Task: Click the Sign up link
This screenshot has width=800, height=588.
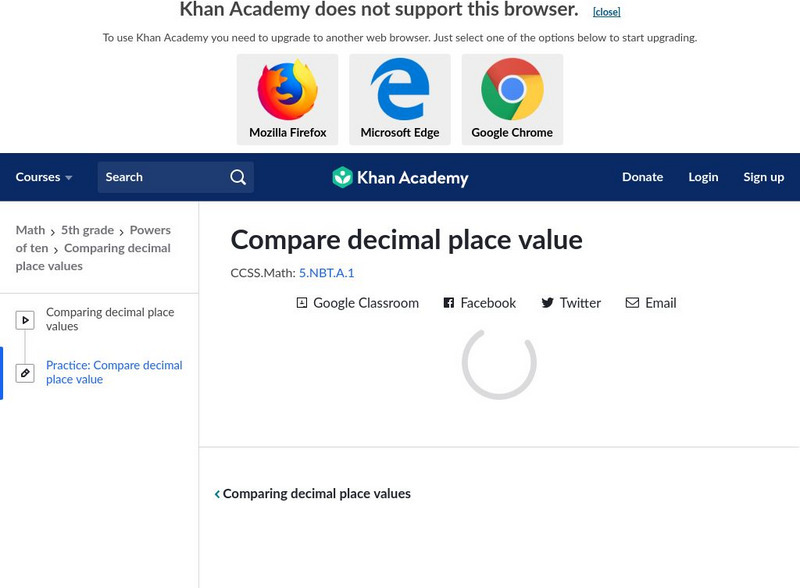Action: [763, 177]
